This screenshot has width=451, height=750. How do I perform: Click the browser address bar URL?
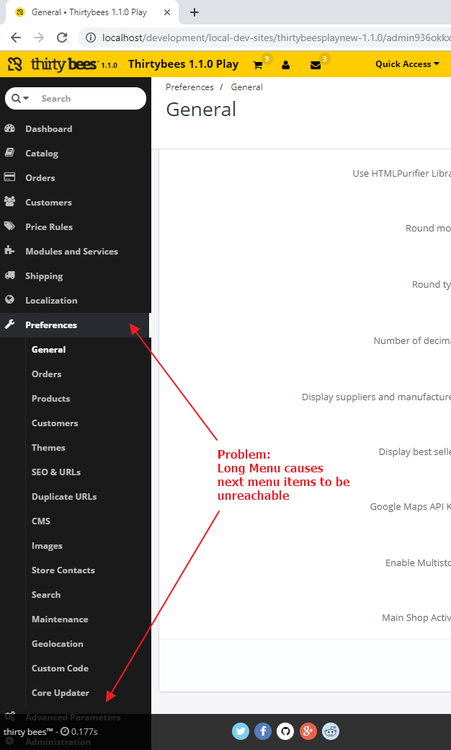pyautogui.click(x=276, y=37)
